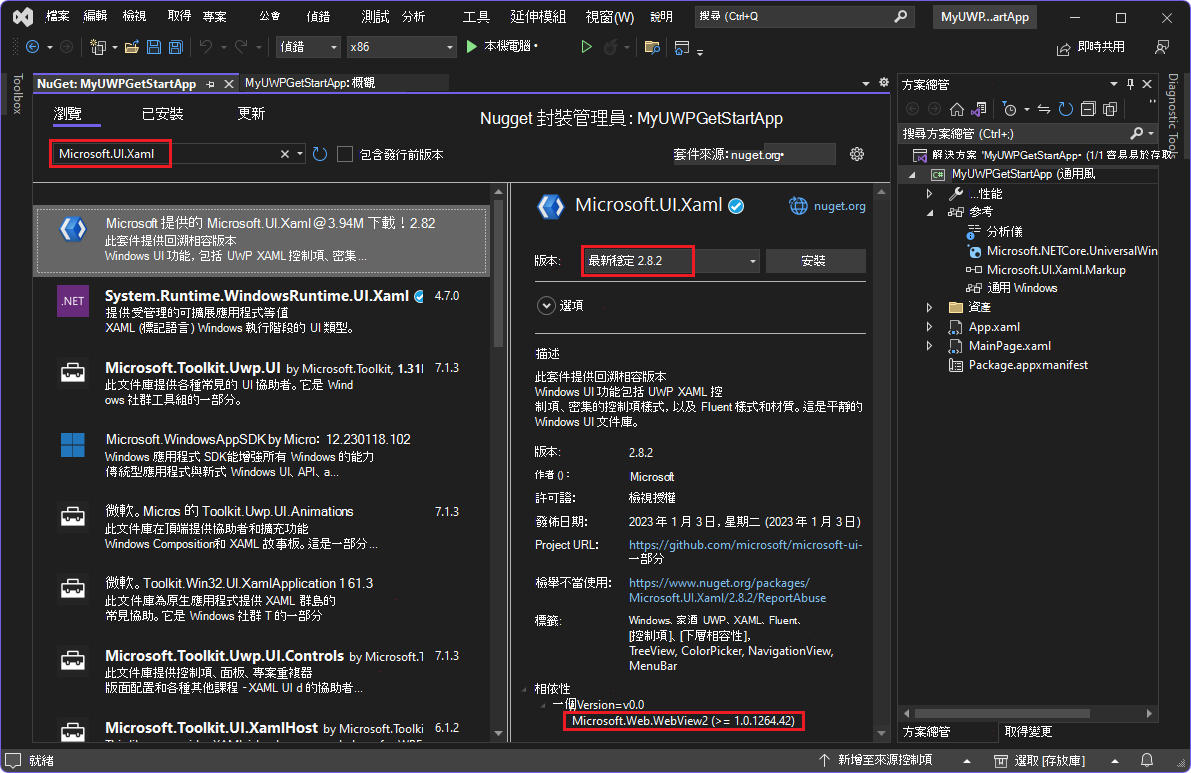Expand the MainPage.xaml node
Screen dimensions: 1191x773
[930, 345]
